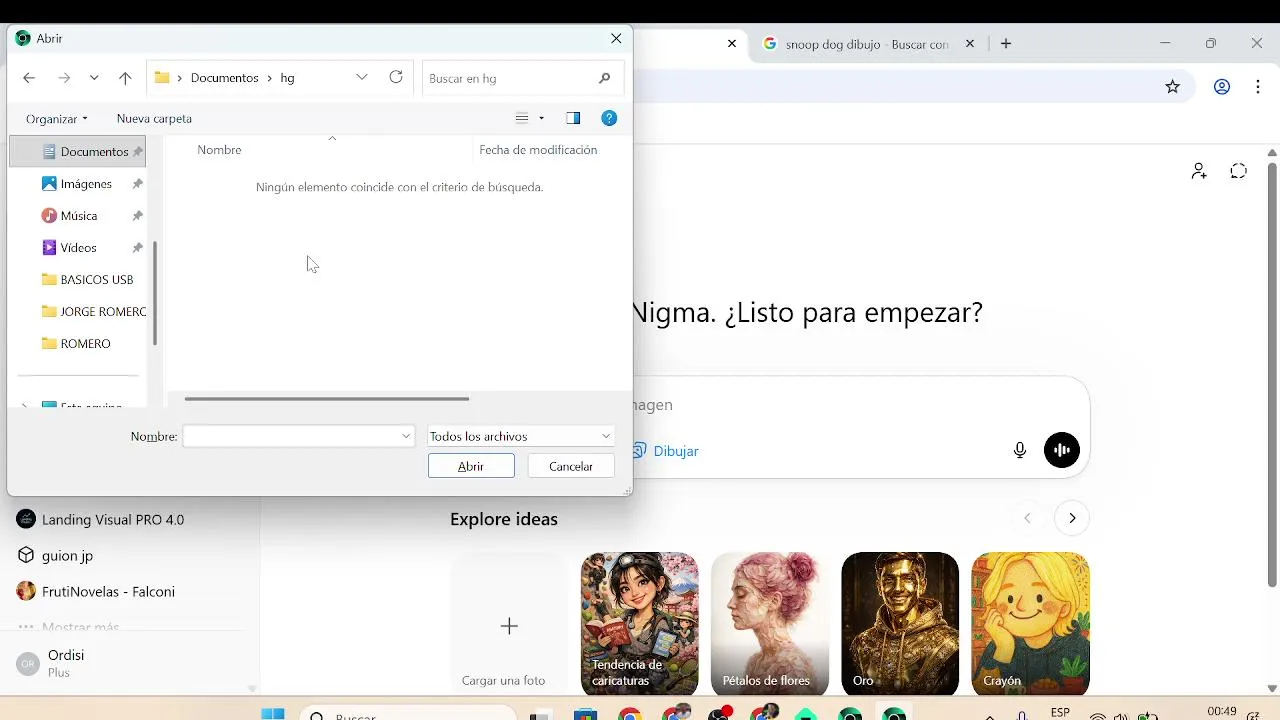Create a Nueva carpeta

tap(154, 118)
